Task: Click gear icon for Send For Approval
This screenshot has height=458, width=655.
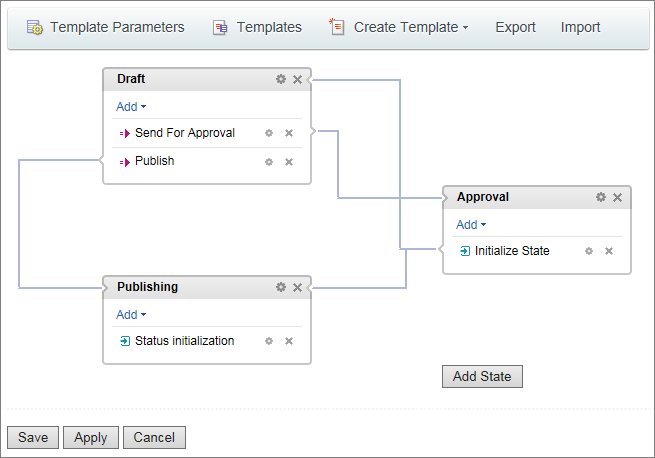Action: (x=269, y=133)
